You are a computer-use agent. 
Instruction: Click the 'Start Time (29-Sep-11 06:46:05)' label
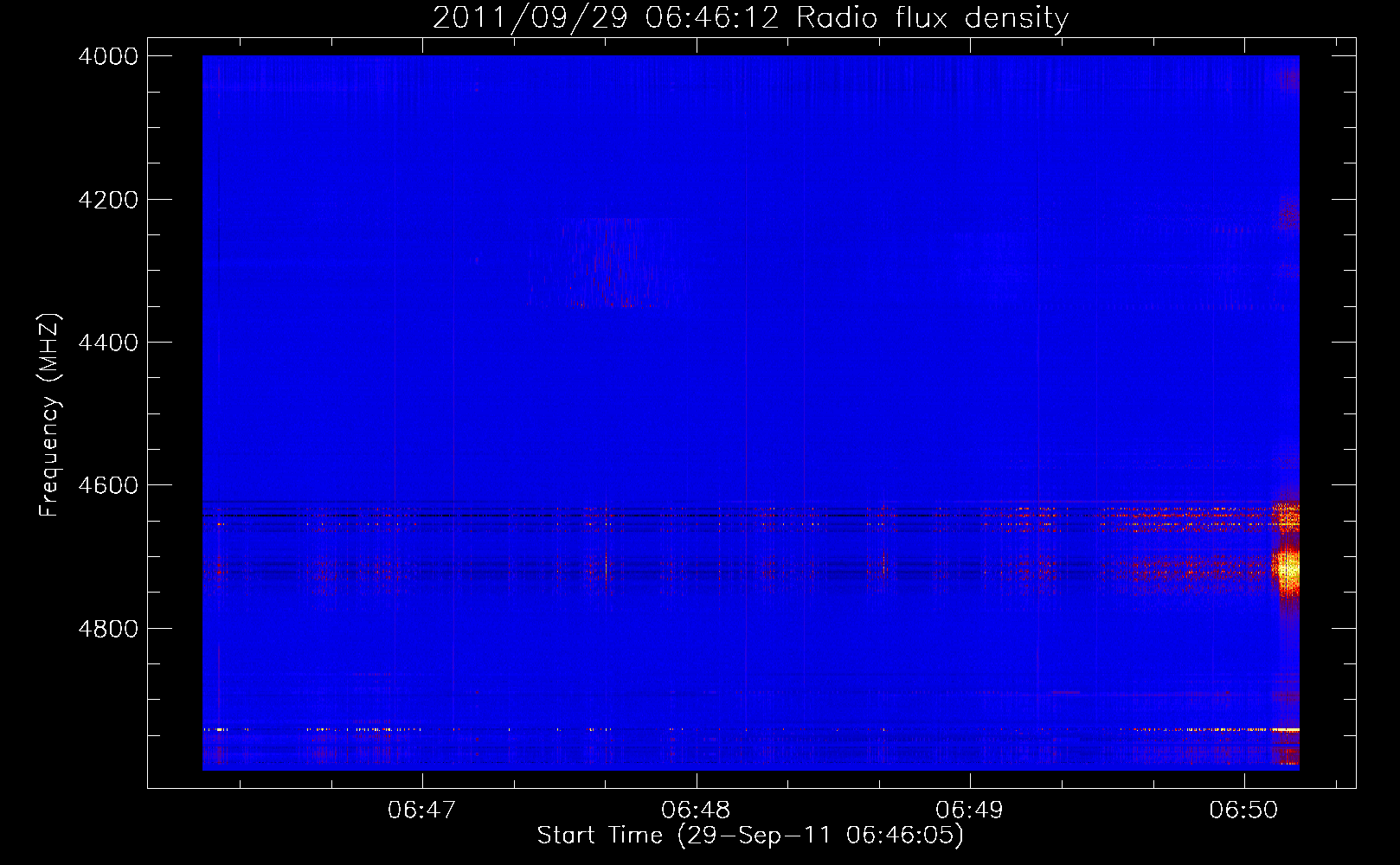click(750, 836)
